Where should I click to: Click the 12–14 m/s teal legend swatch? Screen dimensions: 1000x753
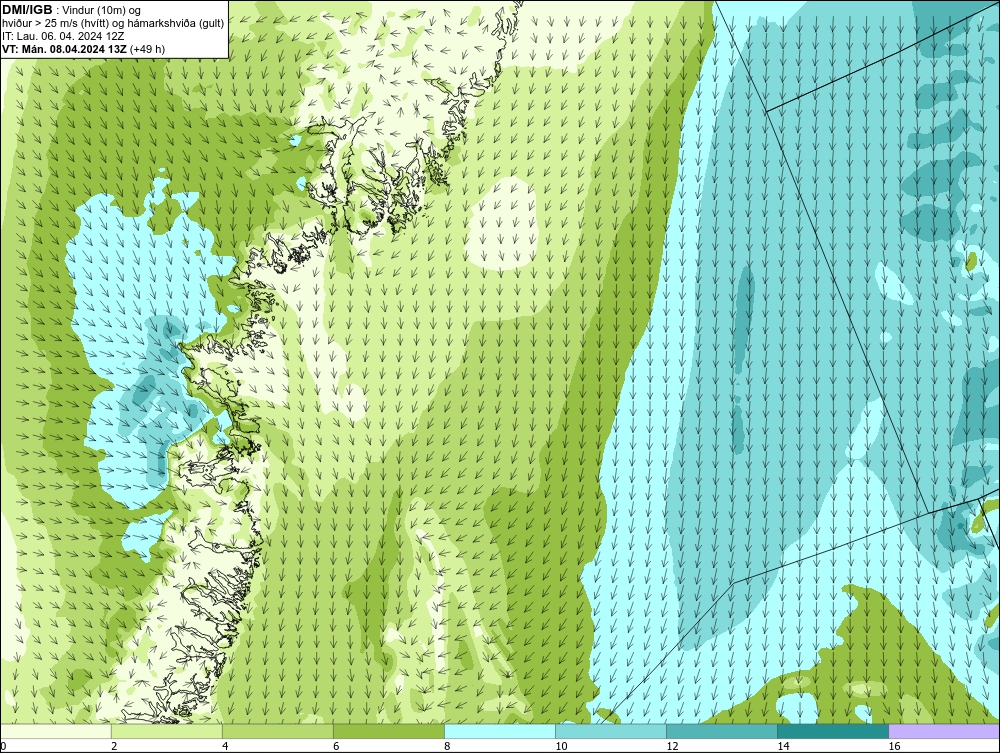tap(722, 731)
